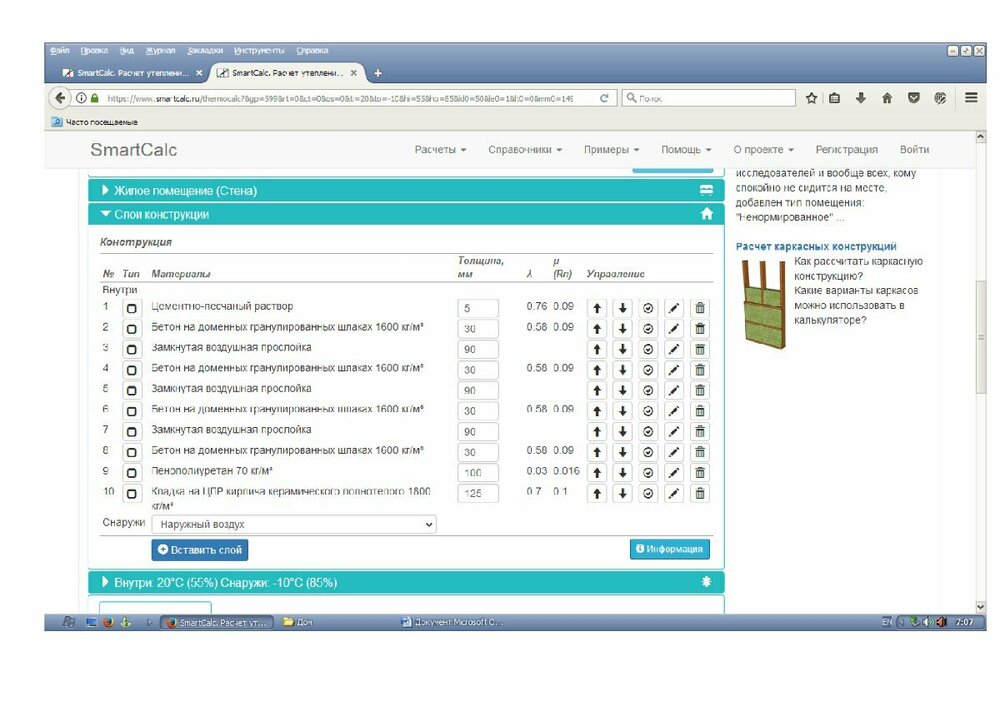The image size is (1000, 706).
Task: Bookmark page with star icon
Action: pyautogui.click(x=811, y=98)
